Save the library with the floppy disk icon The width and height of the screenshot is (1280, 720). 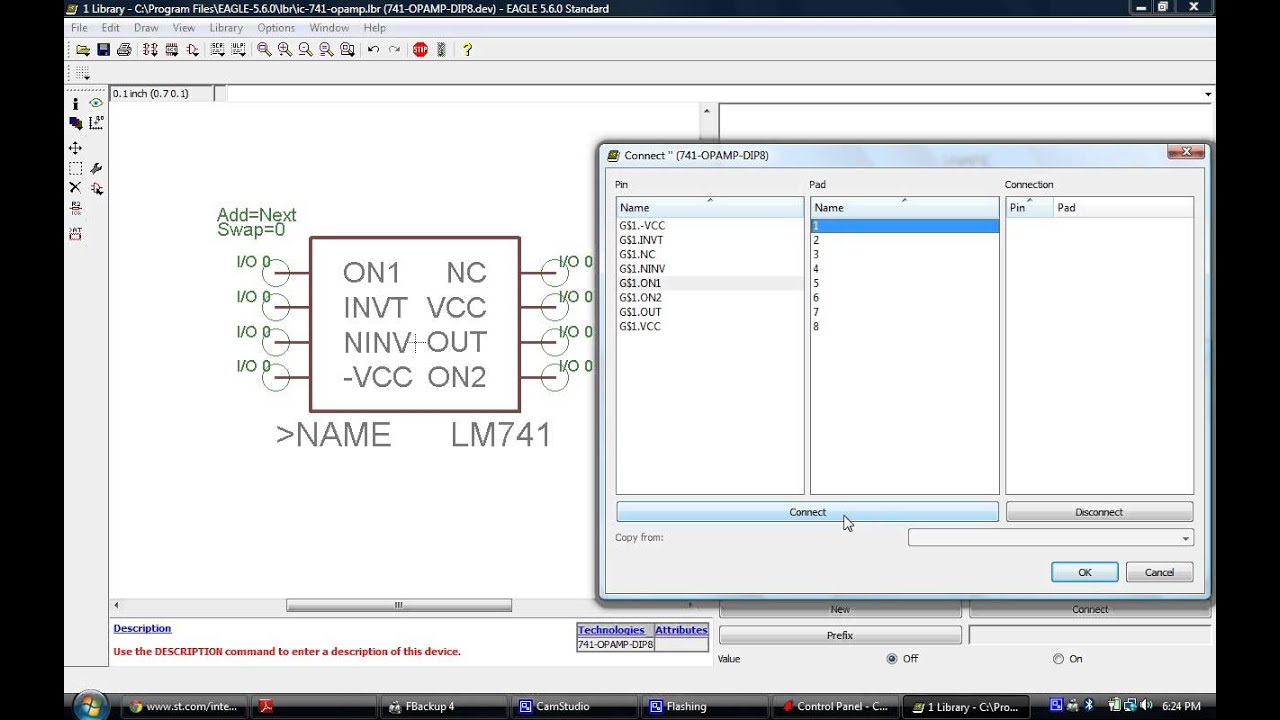pos(103,49)
